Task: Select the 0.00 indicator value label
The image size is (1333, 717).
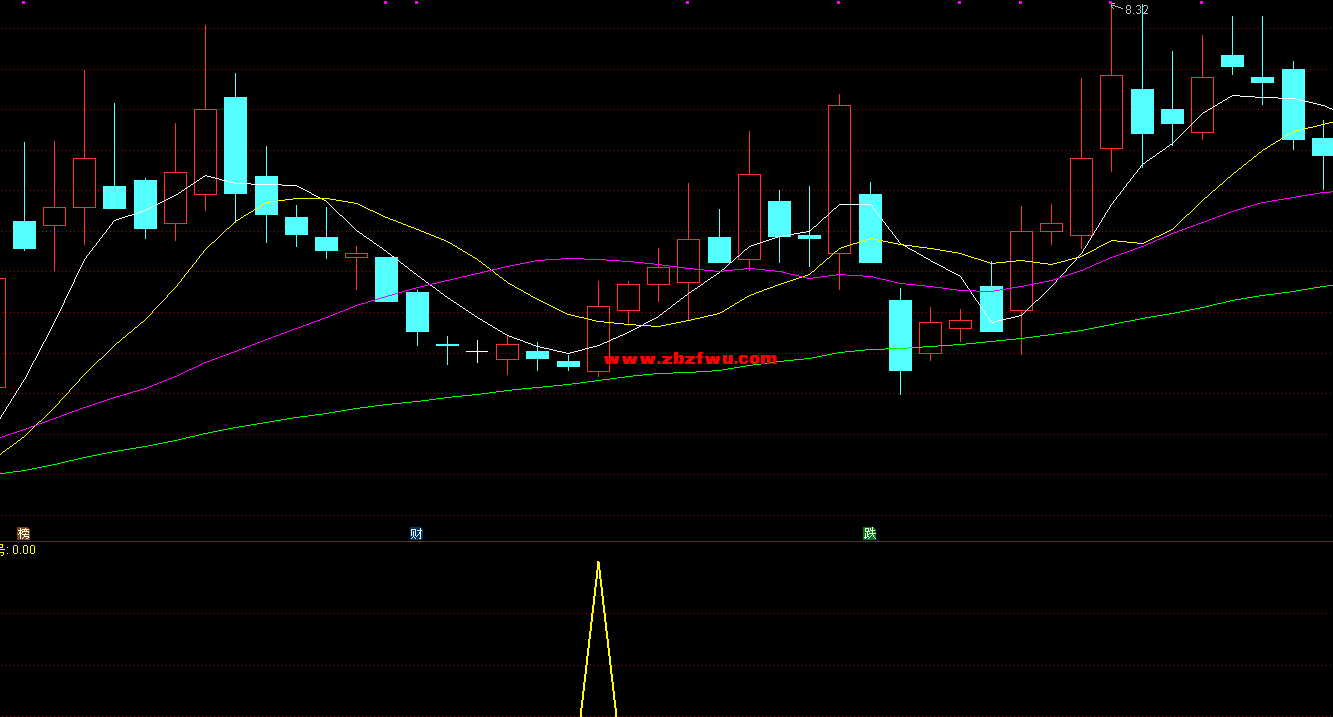Action: pyautogui.click(x=23, y=549)
